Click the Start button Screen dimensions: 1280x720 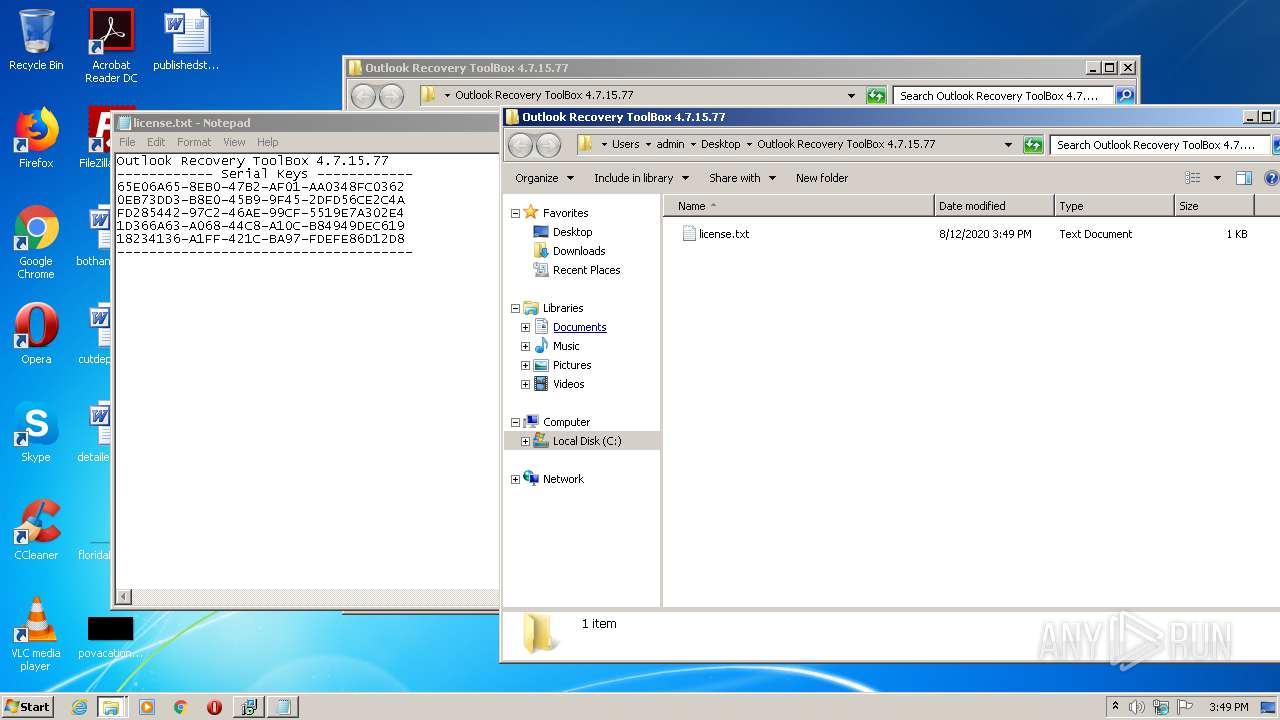27,707
